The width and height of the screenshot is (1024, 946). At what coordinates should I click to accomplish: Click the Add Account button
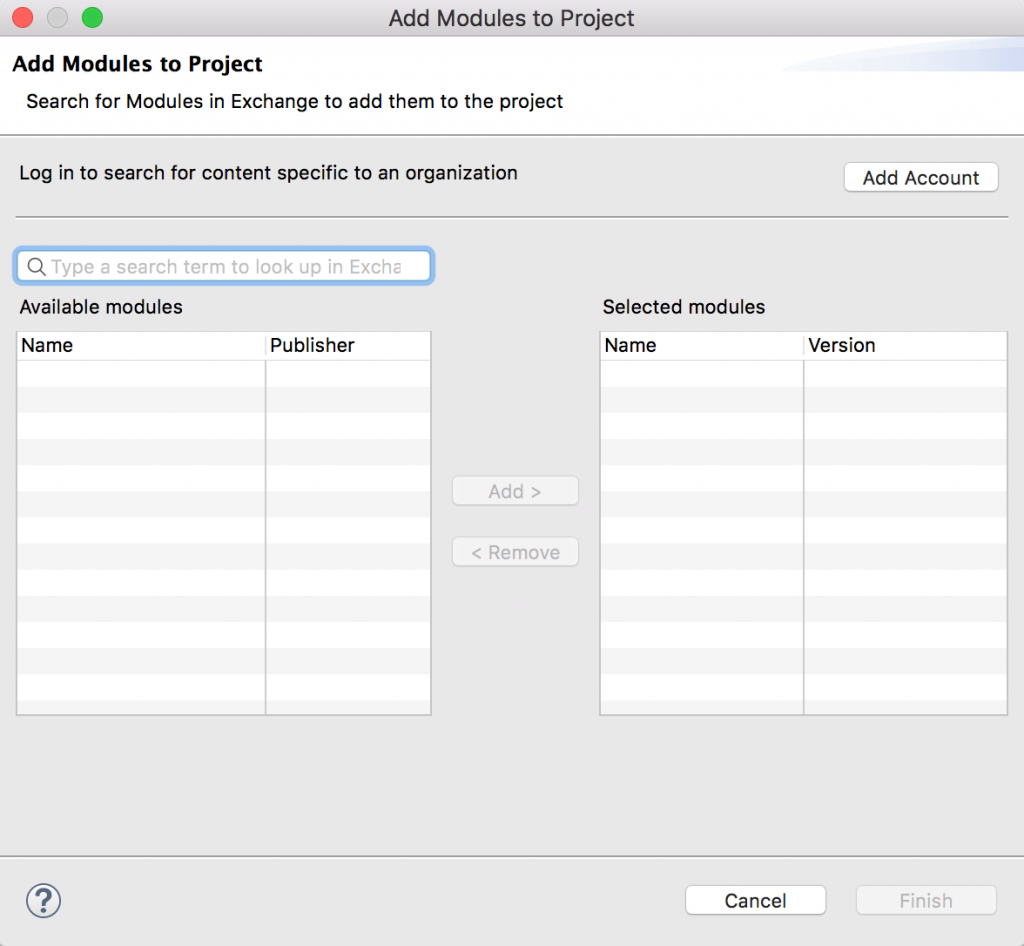pos(920,177)
